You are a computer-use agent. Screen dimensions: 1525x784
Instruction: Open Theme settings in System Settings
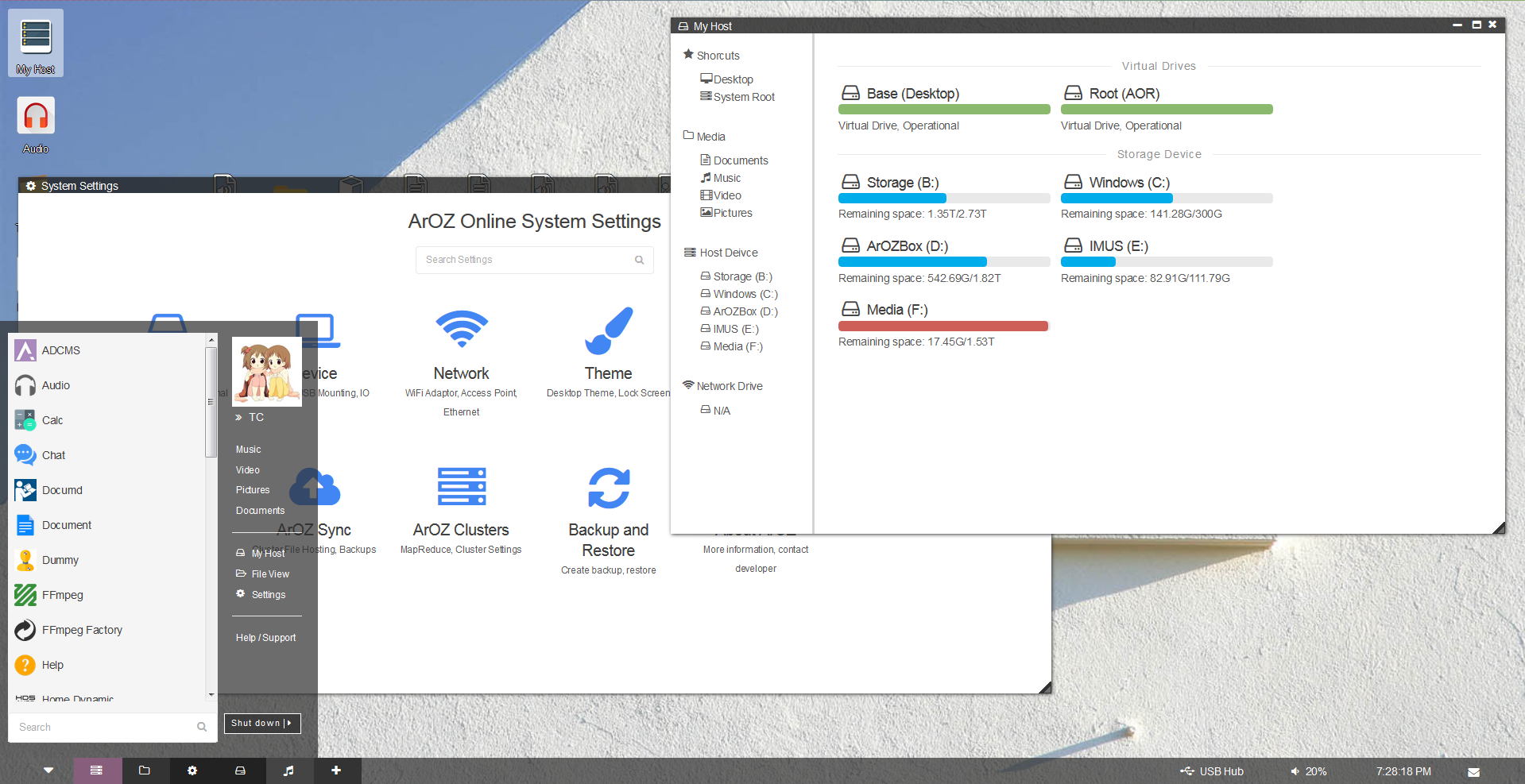point(609,353)
